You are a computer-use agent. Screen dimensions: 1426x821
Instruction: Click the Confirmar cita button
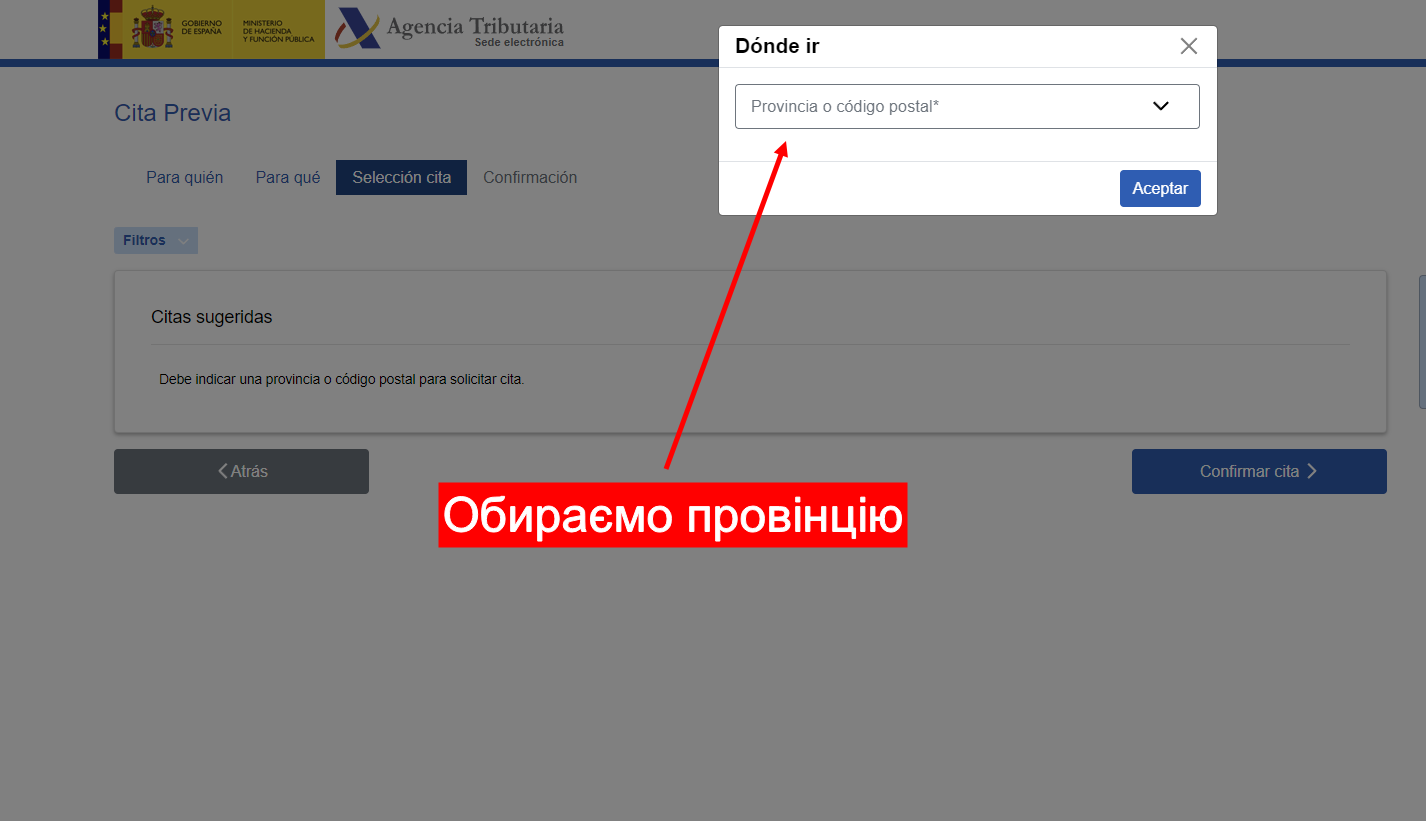(x=1258, y=471)
